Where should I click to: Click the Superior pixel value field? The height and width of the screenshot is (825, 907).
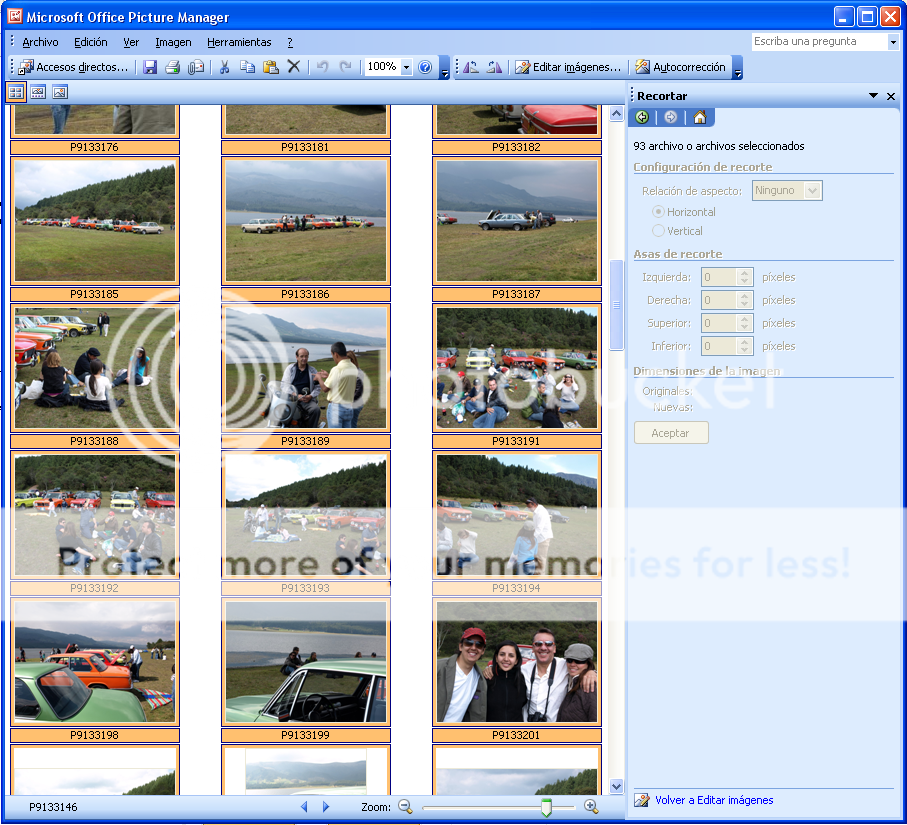pos(720,323)
